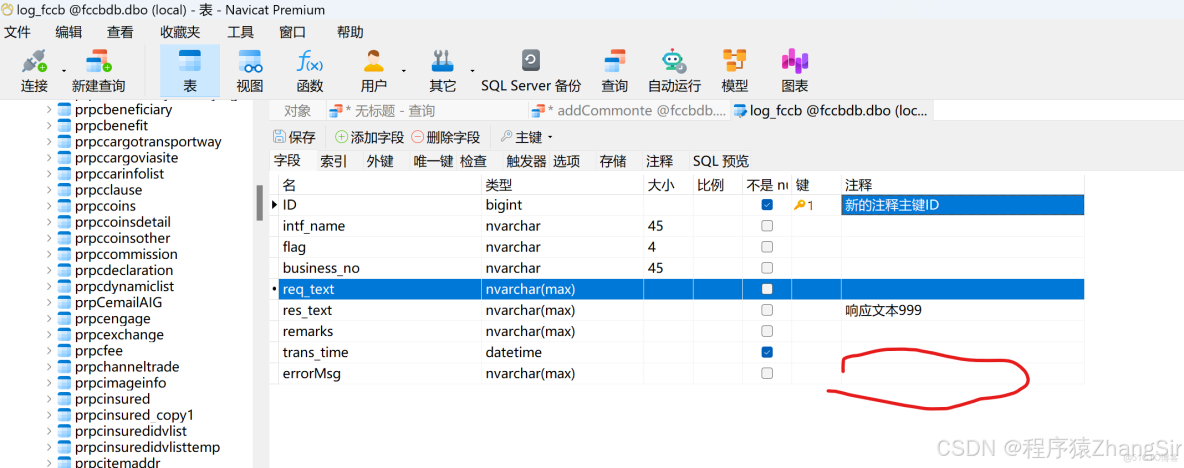
Task: Select prpcchanneltrade in the table tree
Action: coord(128,367)
